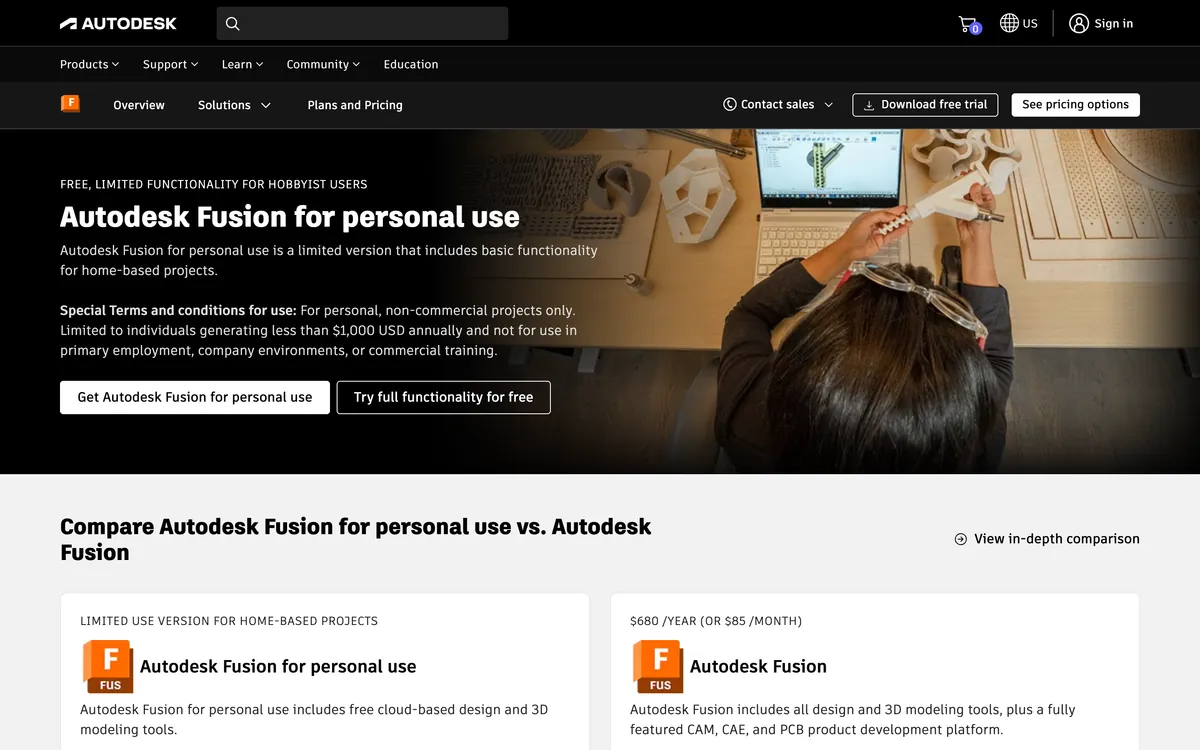Click the Compare Autodesk Fusion heading

click(x=355, y=539)
